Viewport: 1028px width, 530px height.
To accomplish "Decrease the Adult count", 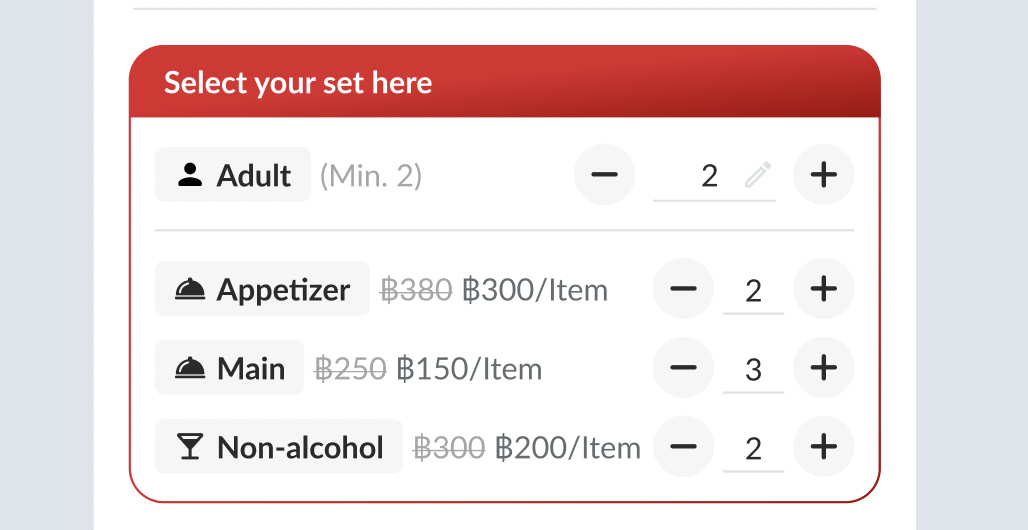I will [x=604, y=175].
